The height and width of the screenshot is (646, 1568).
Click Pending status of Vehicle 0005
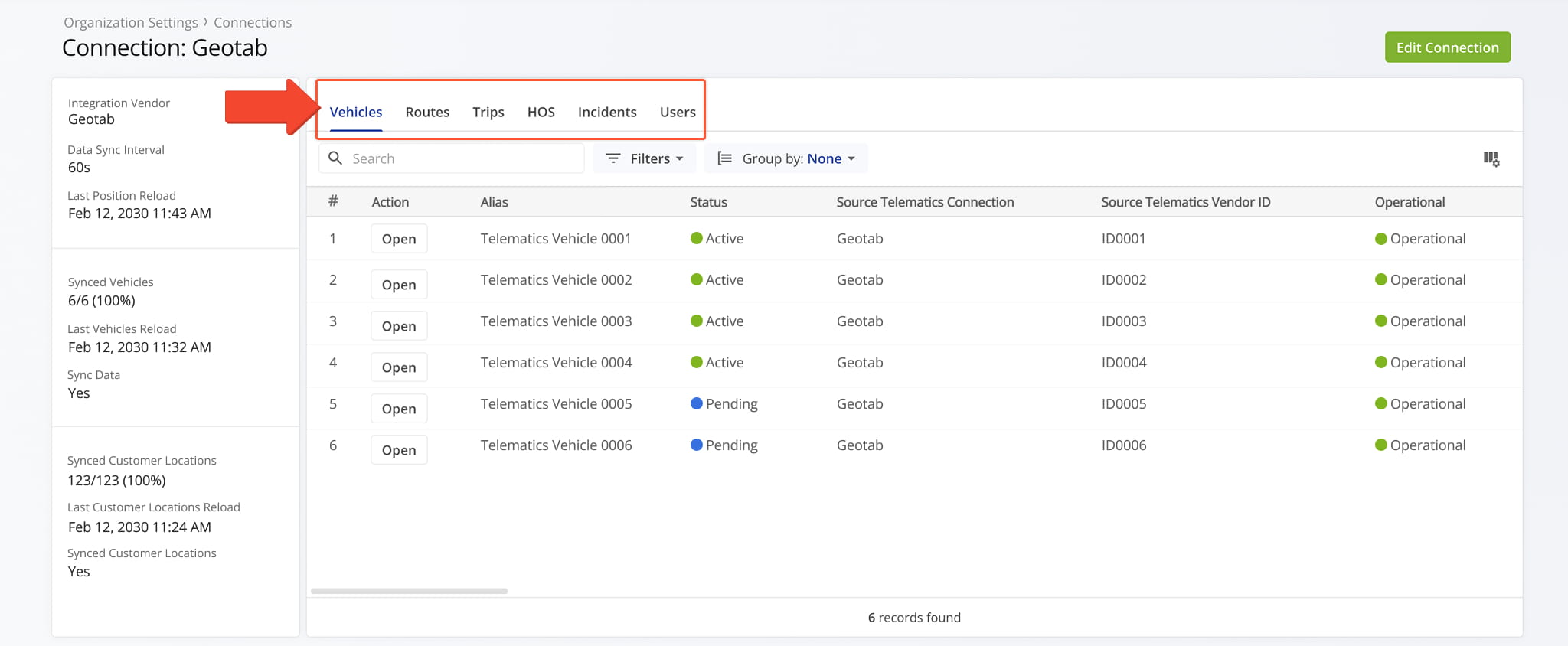click(724, 404)
